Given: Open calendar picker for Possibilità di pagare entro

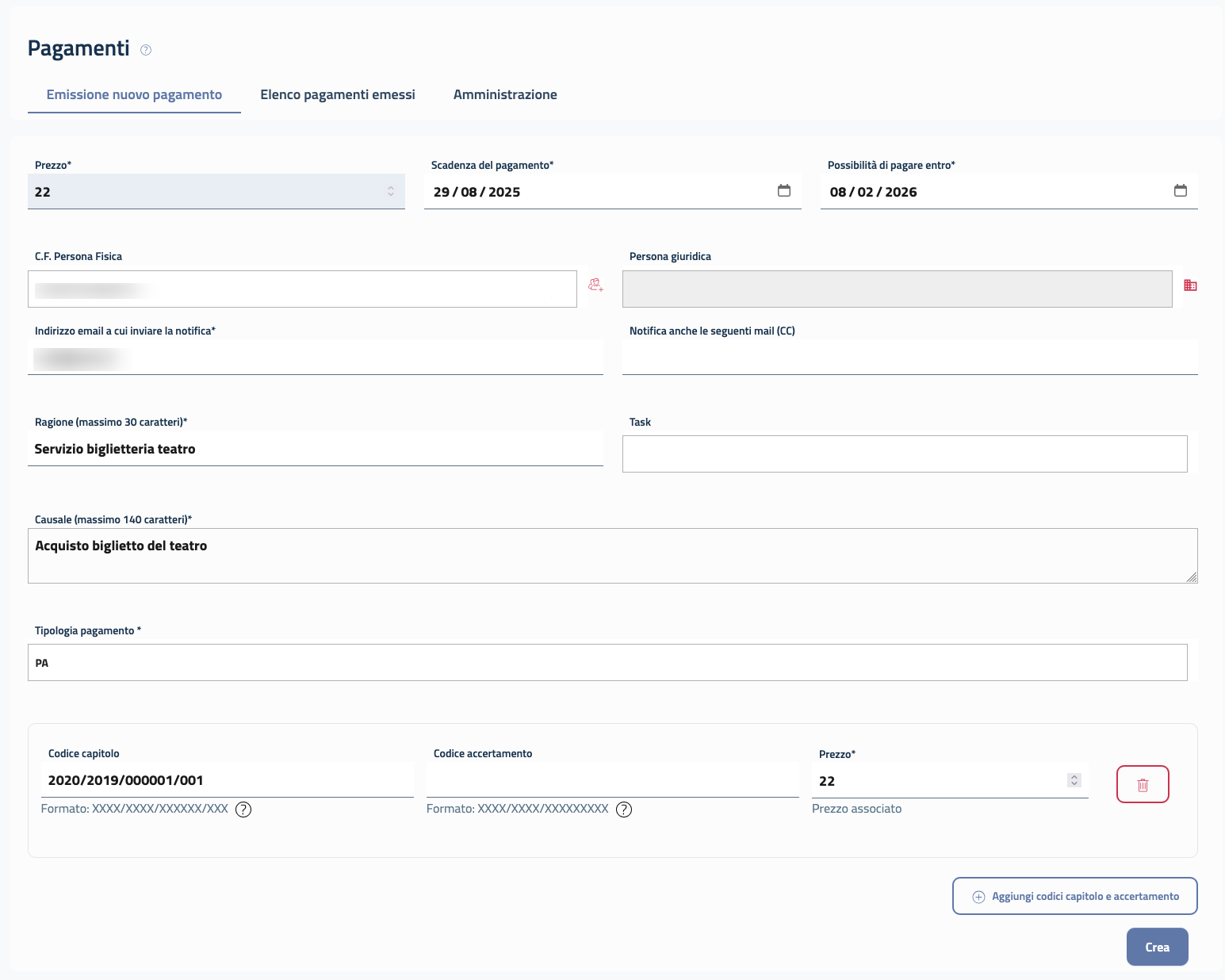Looking at the screenshot, I should click(1180, 191).
